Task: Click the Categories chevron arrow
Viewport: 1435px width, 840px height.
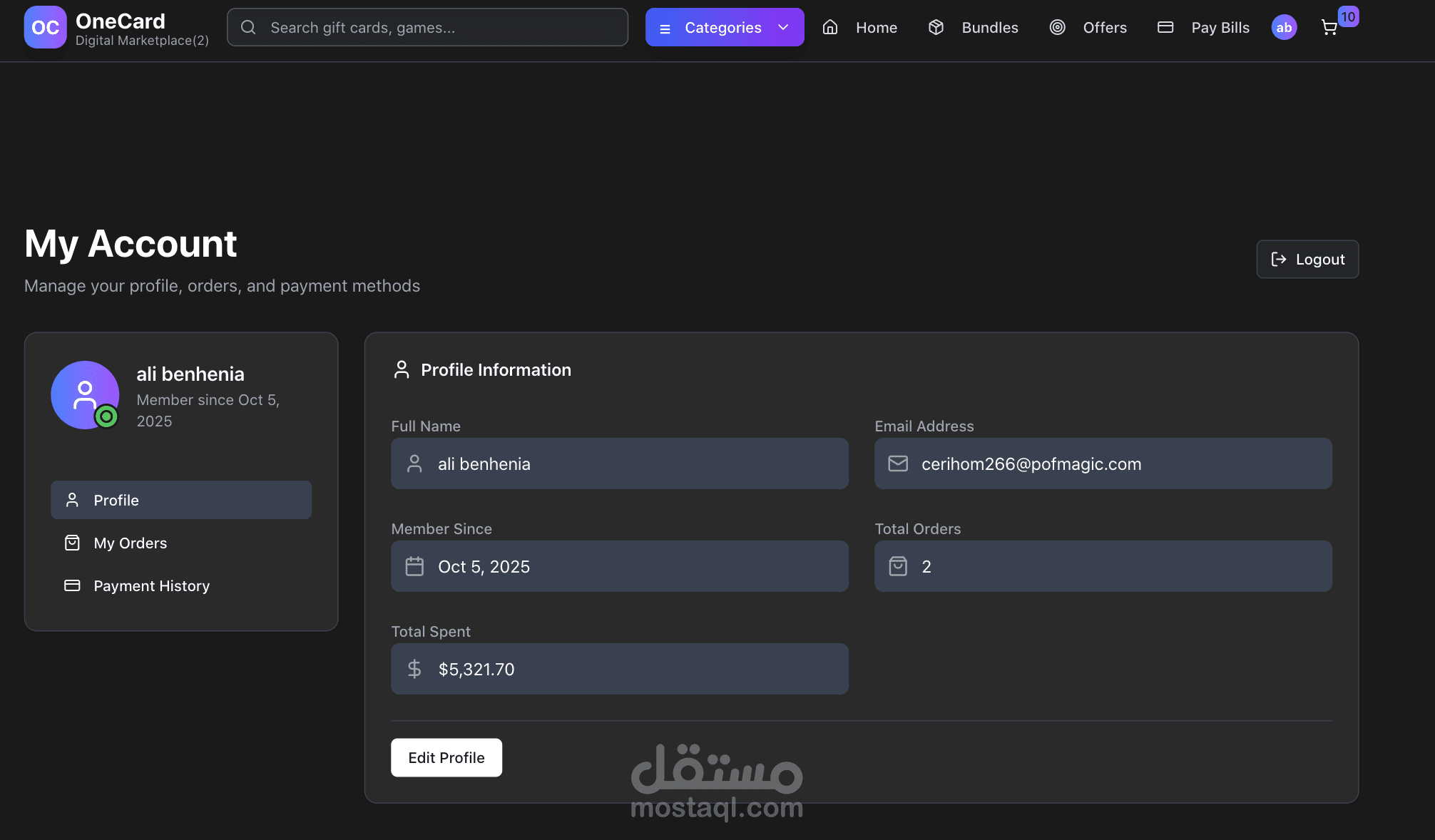Action: point(783,28)
